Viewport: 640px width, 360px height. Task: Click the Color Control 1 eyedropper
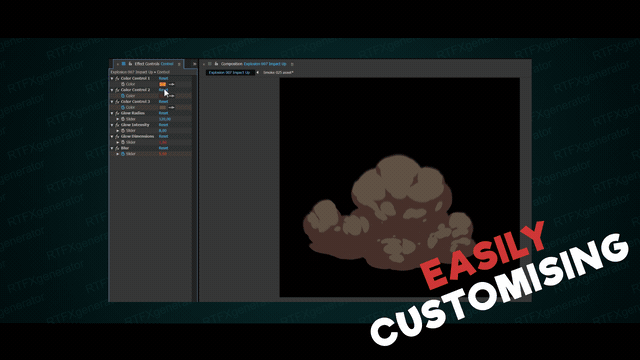(171, 84)
